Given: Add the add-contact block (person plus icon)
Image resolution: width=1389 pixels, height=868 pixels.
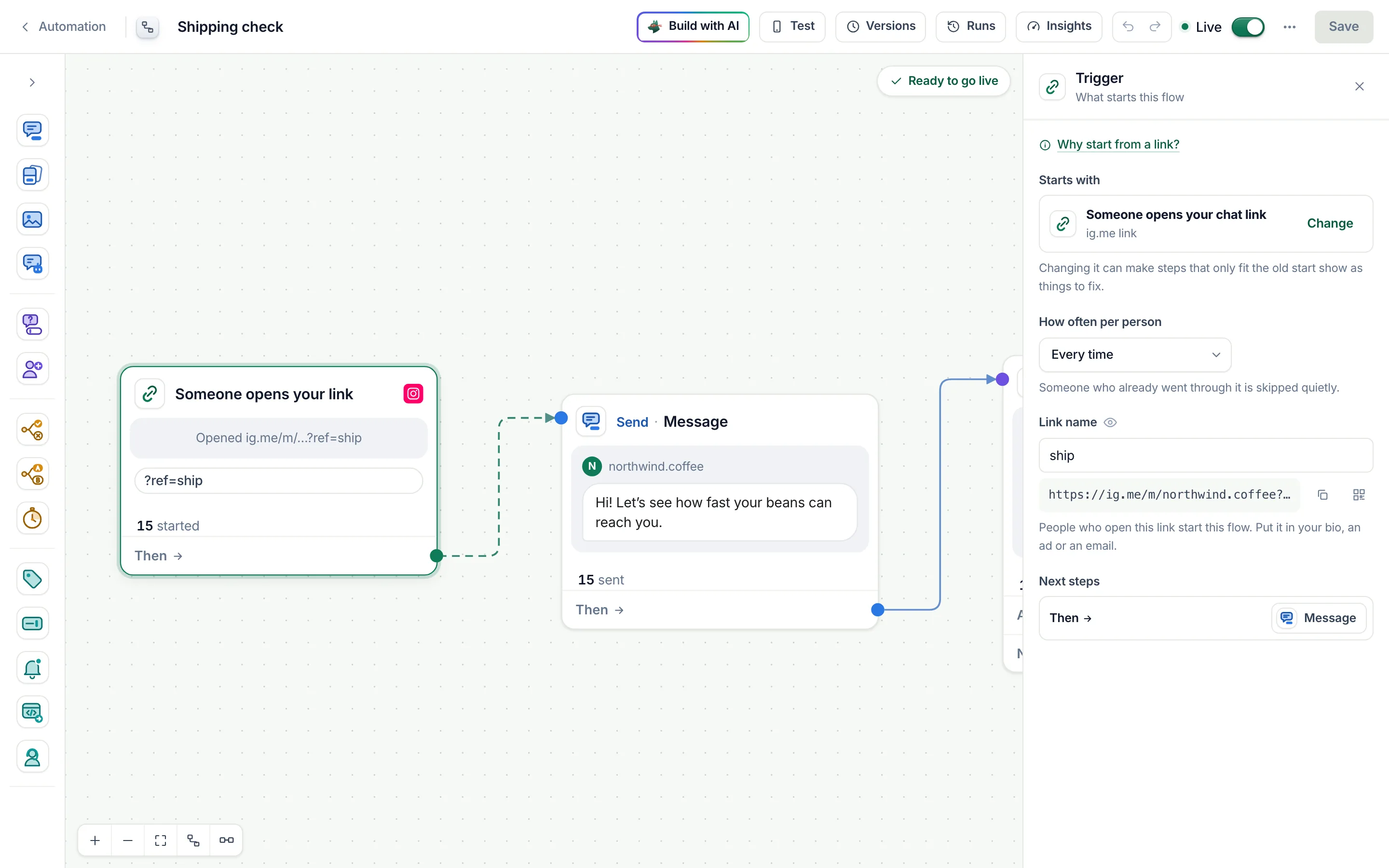Looking at the screenshot, I should point(32,368).
